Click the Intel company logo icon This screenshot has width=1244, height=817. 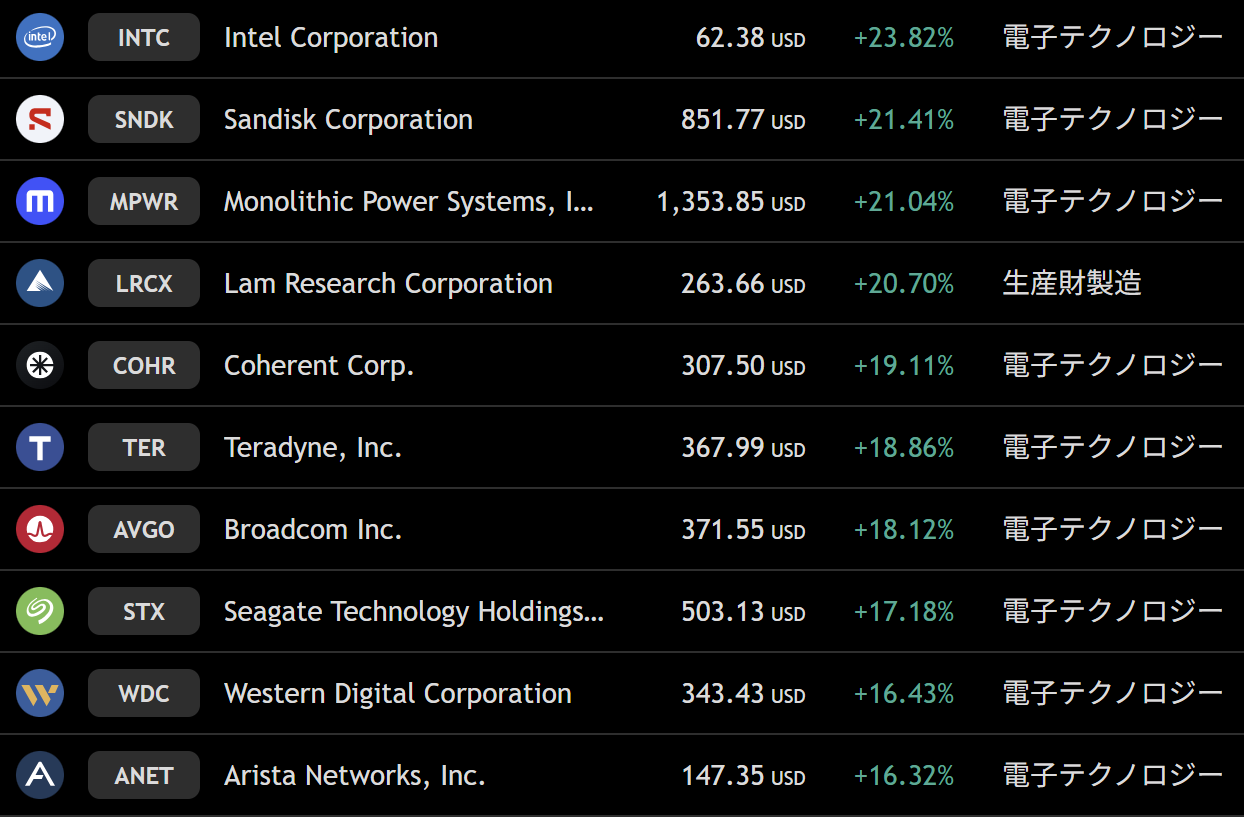[40, 38]
